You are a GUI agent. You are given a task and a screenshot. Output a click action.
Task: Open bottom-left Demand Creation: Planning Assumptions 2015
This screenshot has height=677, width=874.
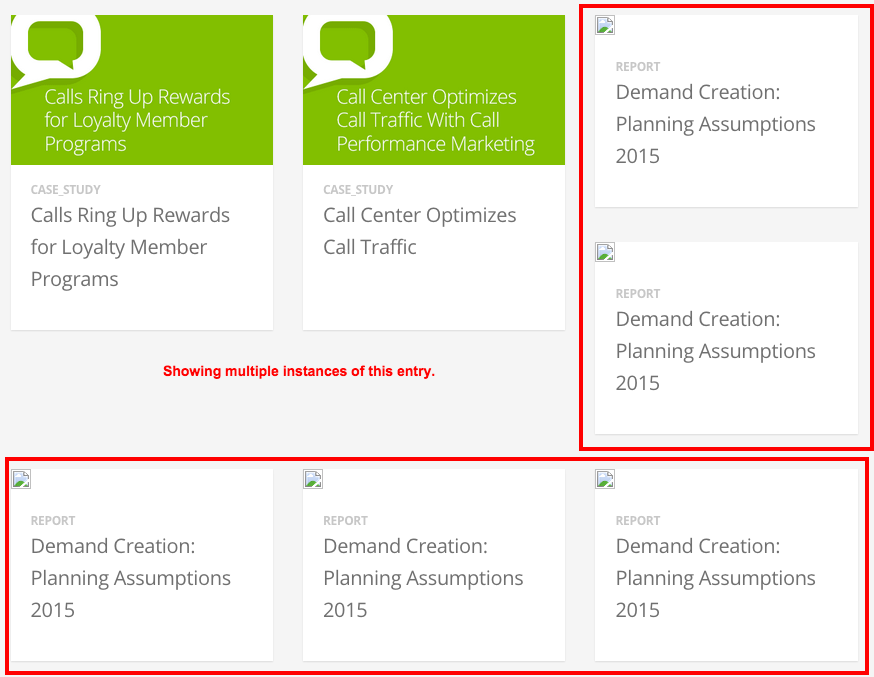tap(131, 578)
